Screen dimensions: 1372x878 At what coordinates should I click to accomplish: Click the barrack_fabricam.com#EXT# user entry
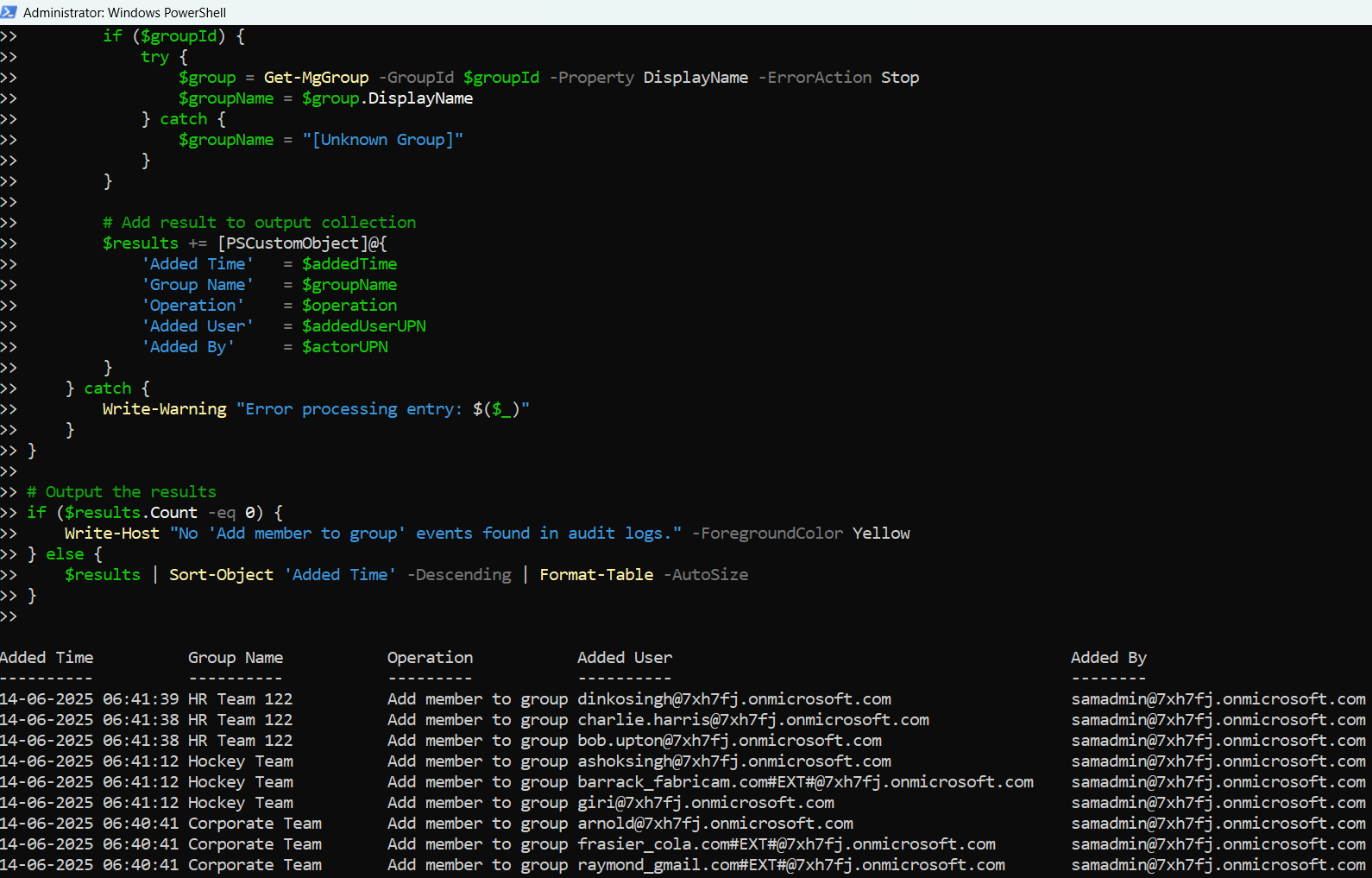pos(805,782)
